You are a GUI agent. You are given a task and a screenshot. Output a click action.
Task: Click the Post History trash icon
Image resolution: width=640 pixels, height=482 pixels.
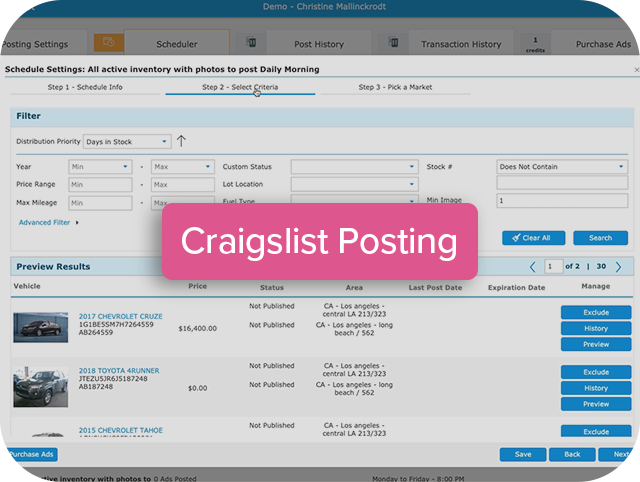[251, 43]
